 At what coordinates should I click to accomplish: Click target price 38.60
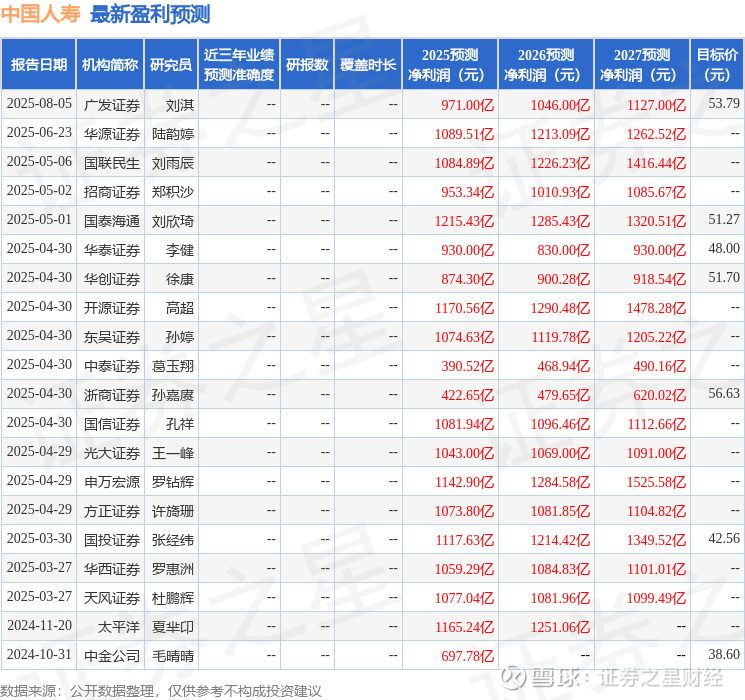(724, 654)
